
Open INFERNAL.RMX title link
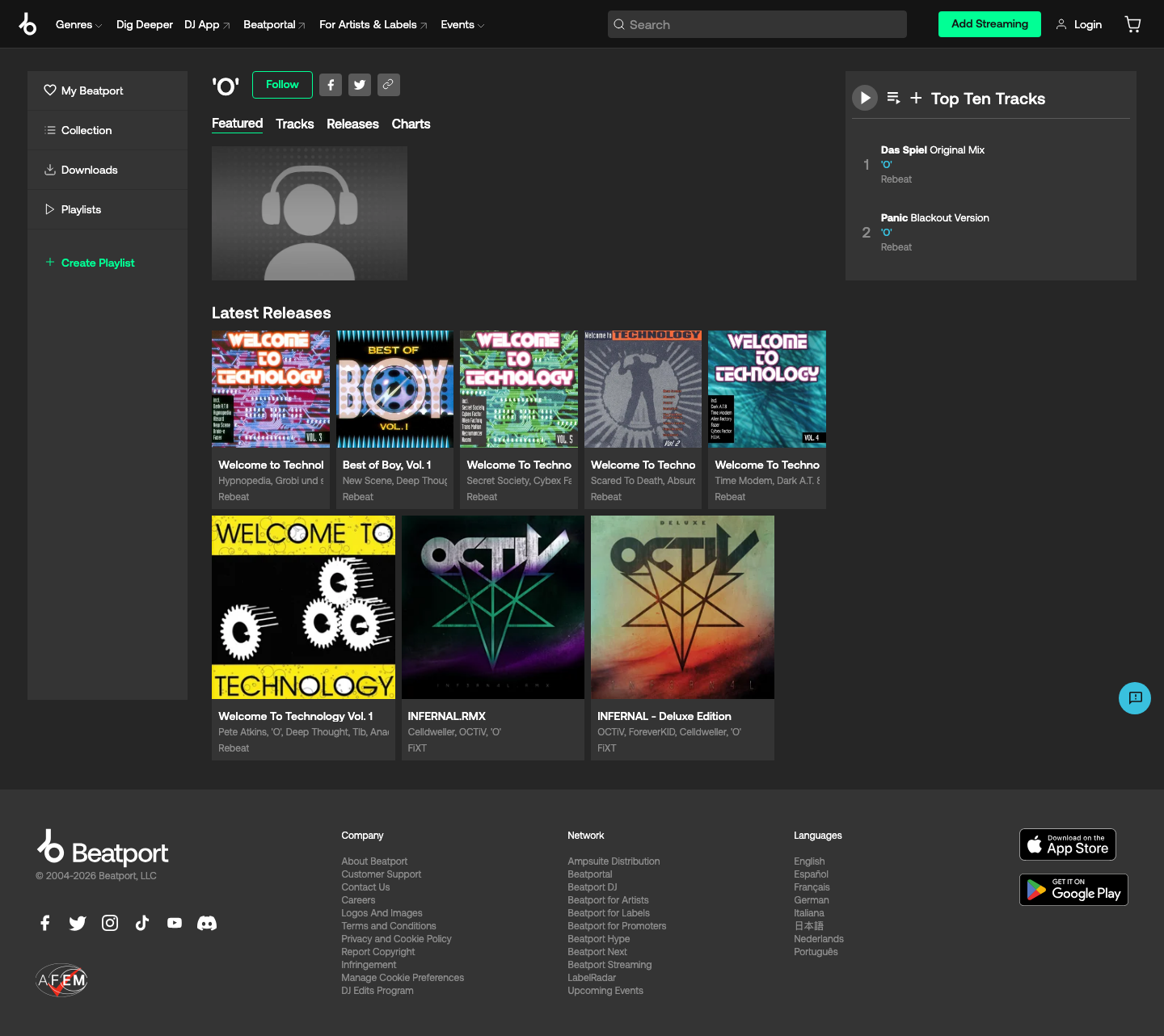click(447, 716)
